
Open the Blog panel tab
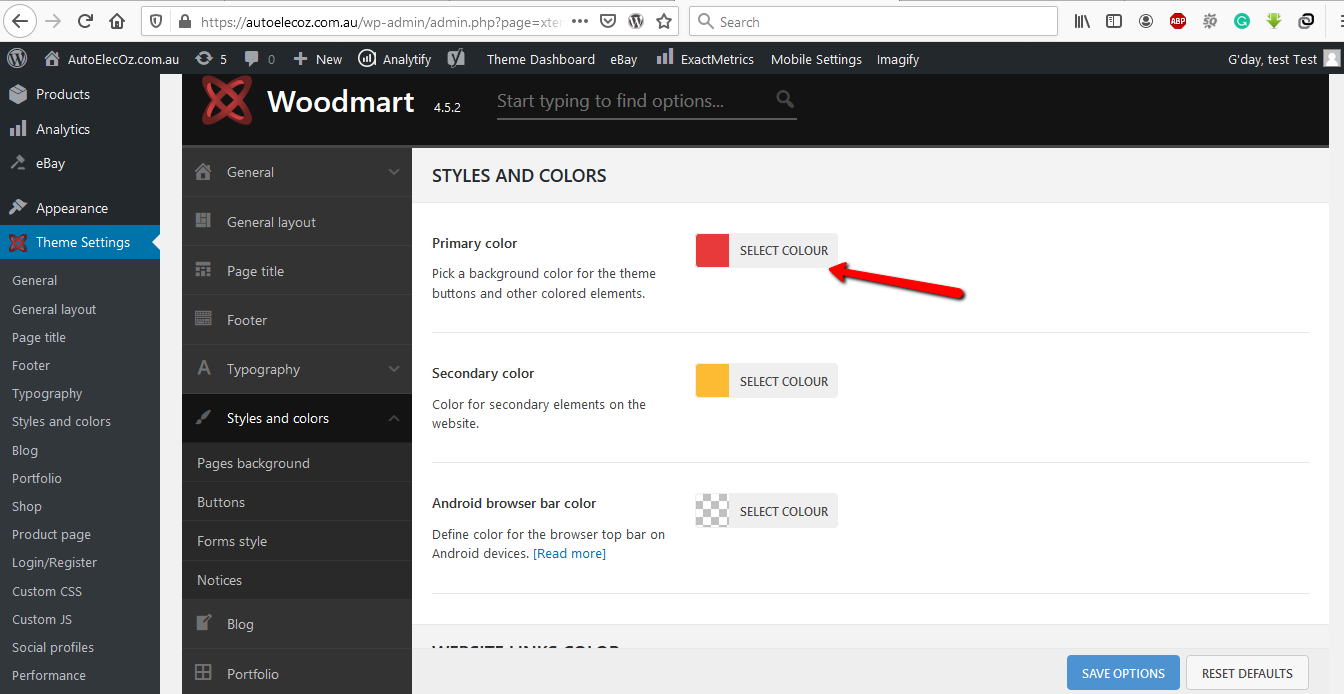297,624
